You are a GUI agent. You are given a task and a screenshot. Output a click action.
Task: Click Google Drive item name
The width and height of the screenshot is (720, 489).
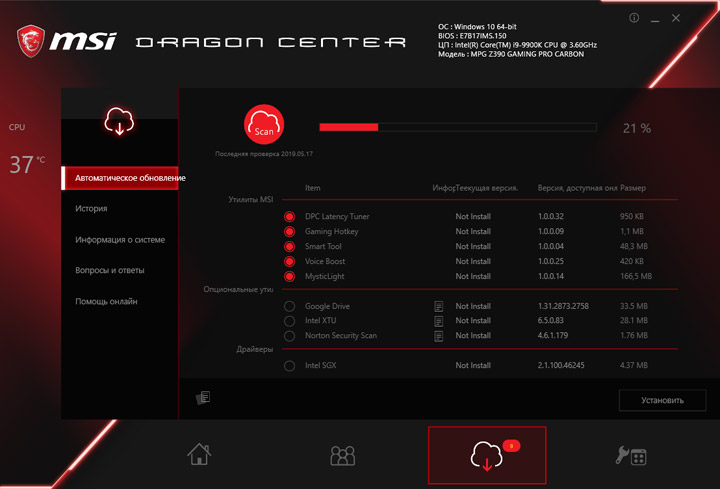pyautogui.click(x=327, y=306)
